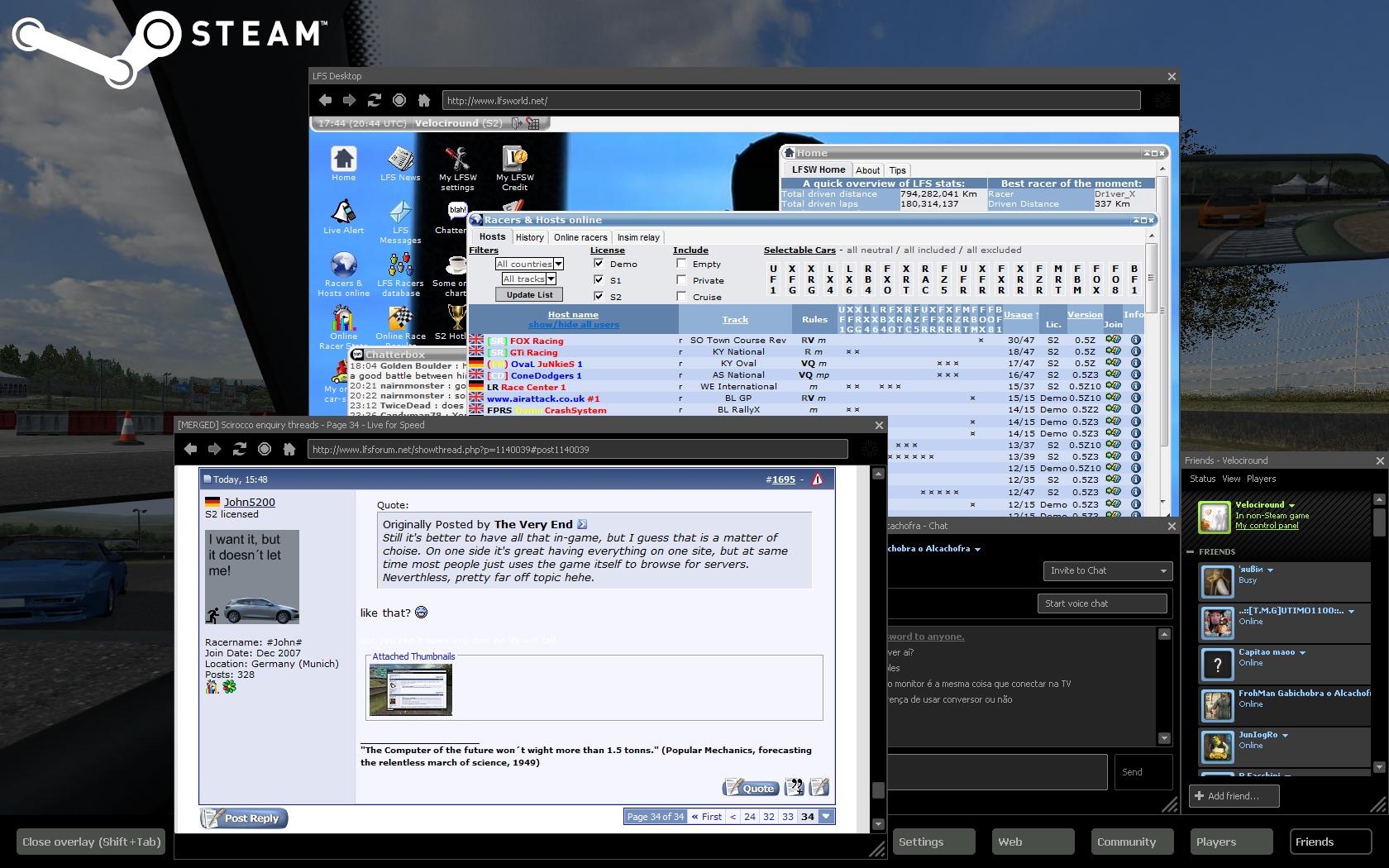Collapse the FRIENDS list section

click(1191, 551)
